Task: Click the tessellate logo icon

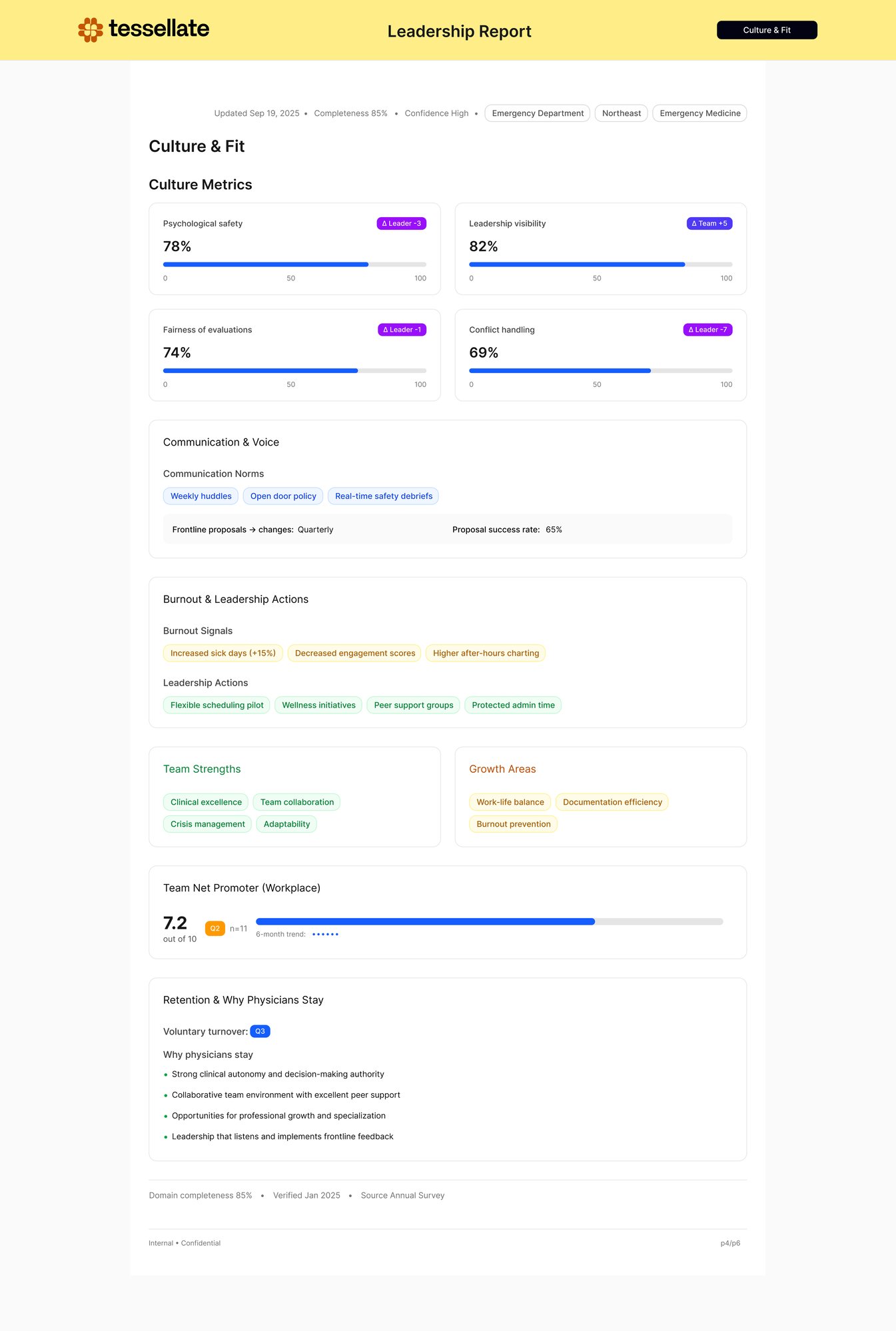Action: click(91, 30)
